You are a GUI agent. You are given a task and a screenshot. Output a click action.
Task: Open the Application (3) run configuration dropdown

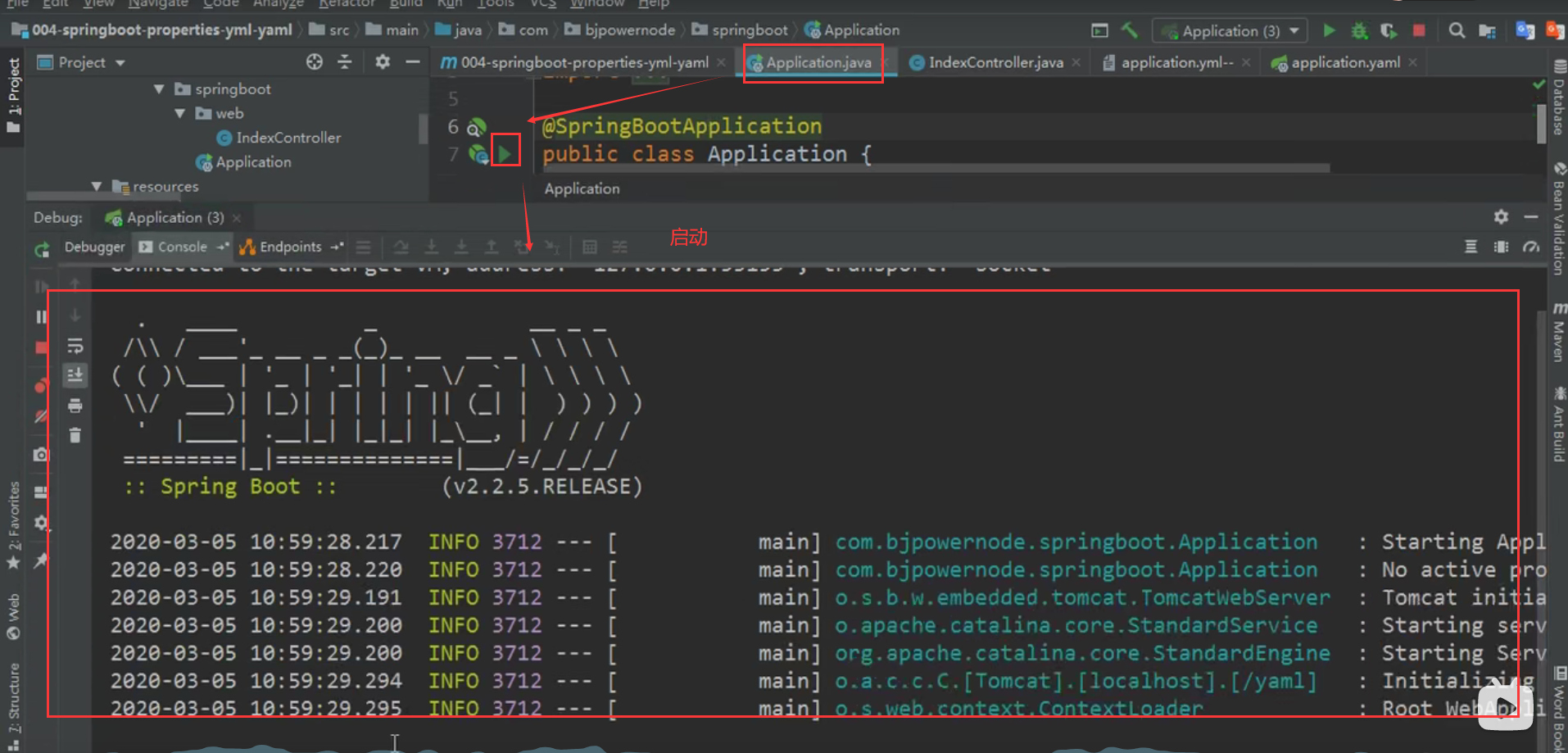(x=1230, y=31)
